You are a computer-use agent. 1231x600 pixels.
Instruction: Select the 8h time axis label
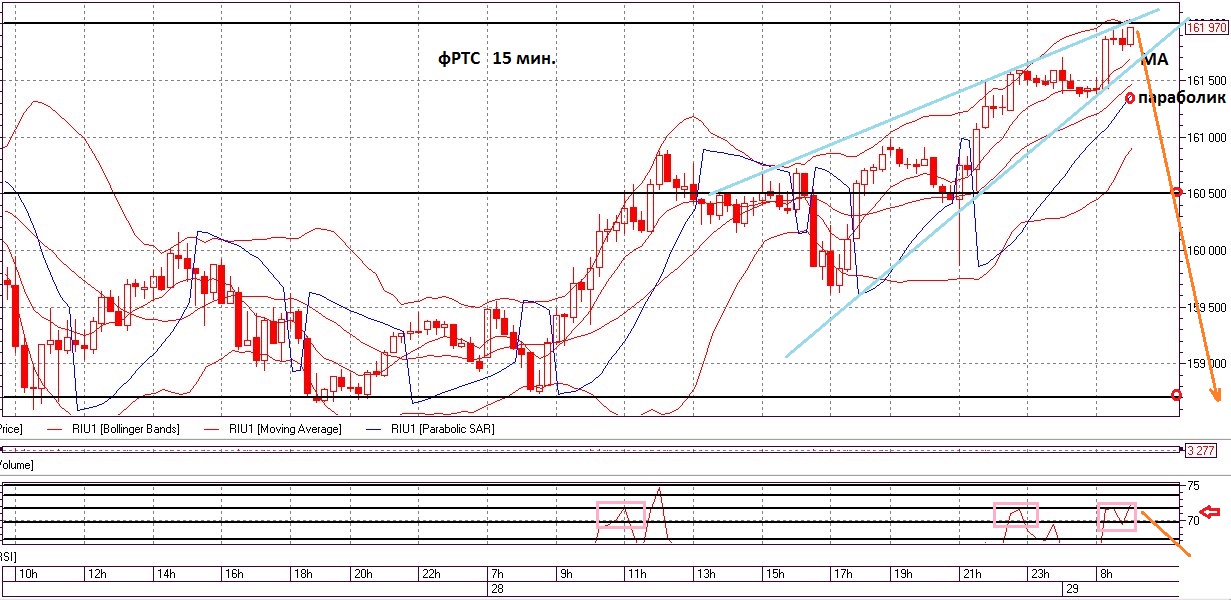point(1104,574)
